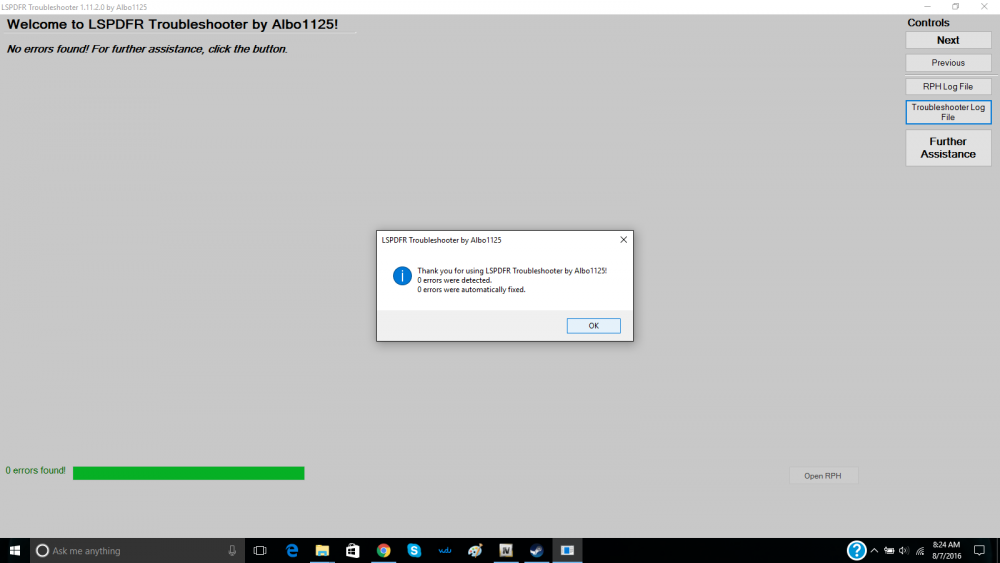Open Steam from the taskbar

(x=536, y=550)
